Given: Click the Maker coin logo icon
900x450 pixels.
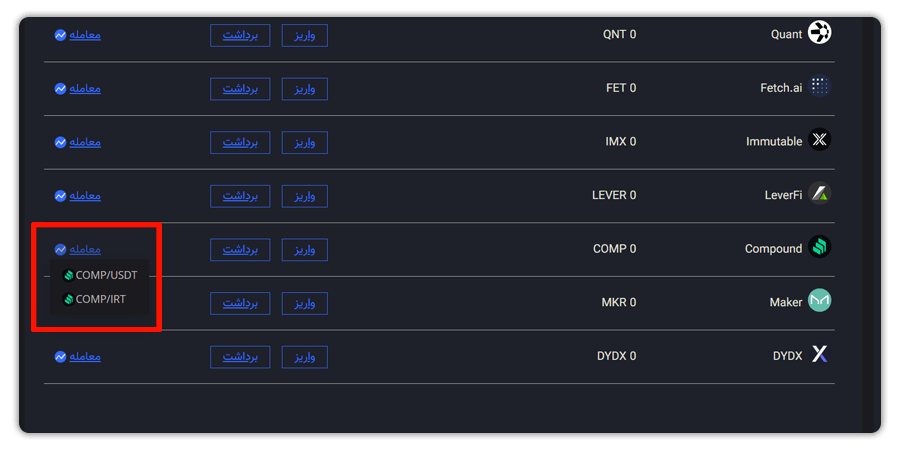Looking at the screenshot, I should pos(819,300).
